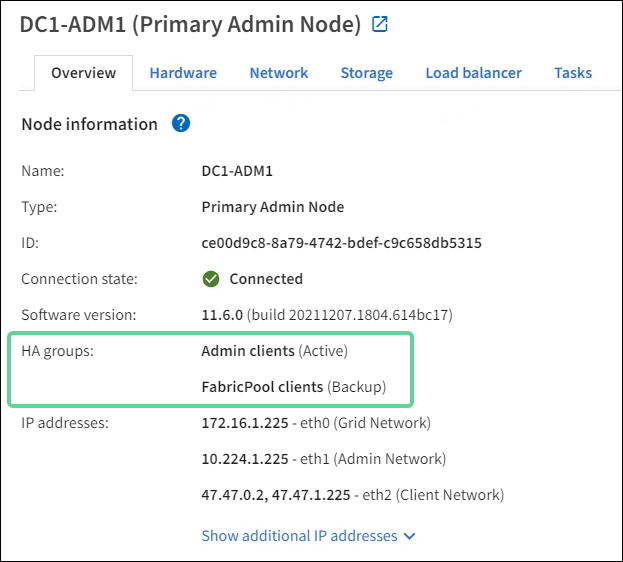Click the DC1-ADM1 page heading
The height and width of the screenshot is (562, 623).
click(x=190, y=25)
